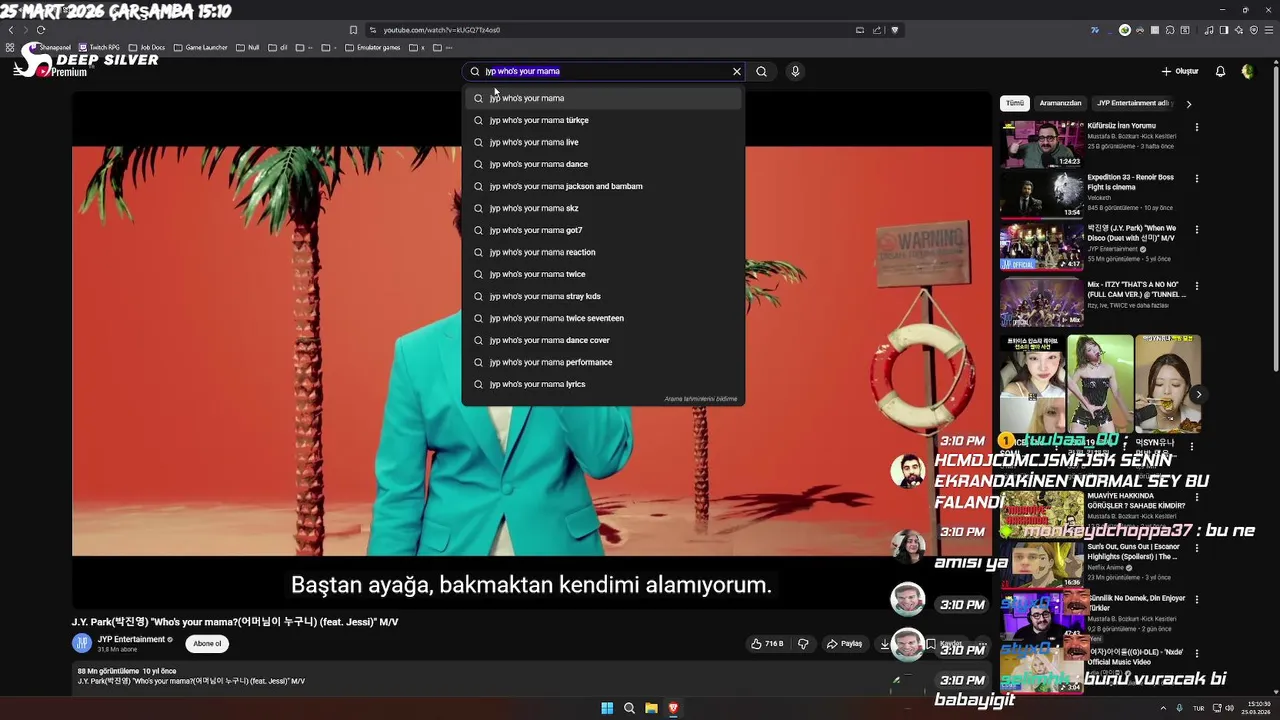Image resolution: width=1280 pixels, height=720 pixels.
Task: Open the browser extensions puzzle icon
Action: click(x=1170, y=30)
